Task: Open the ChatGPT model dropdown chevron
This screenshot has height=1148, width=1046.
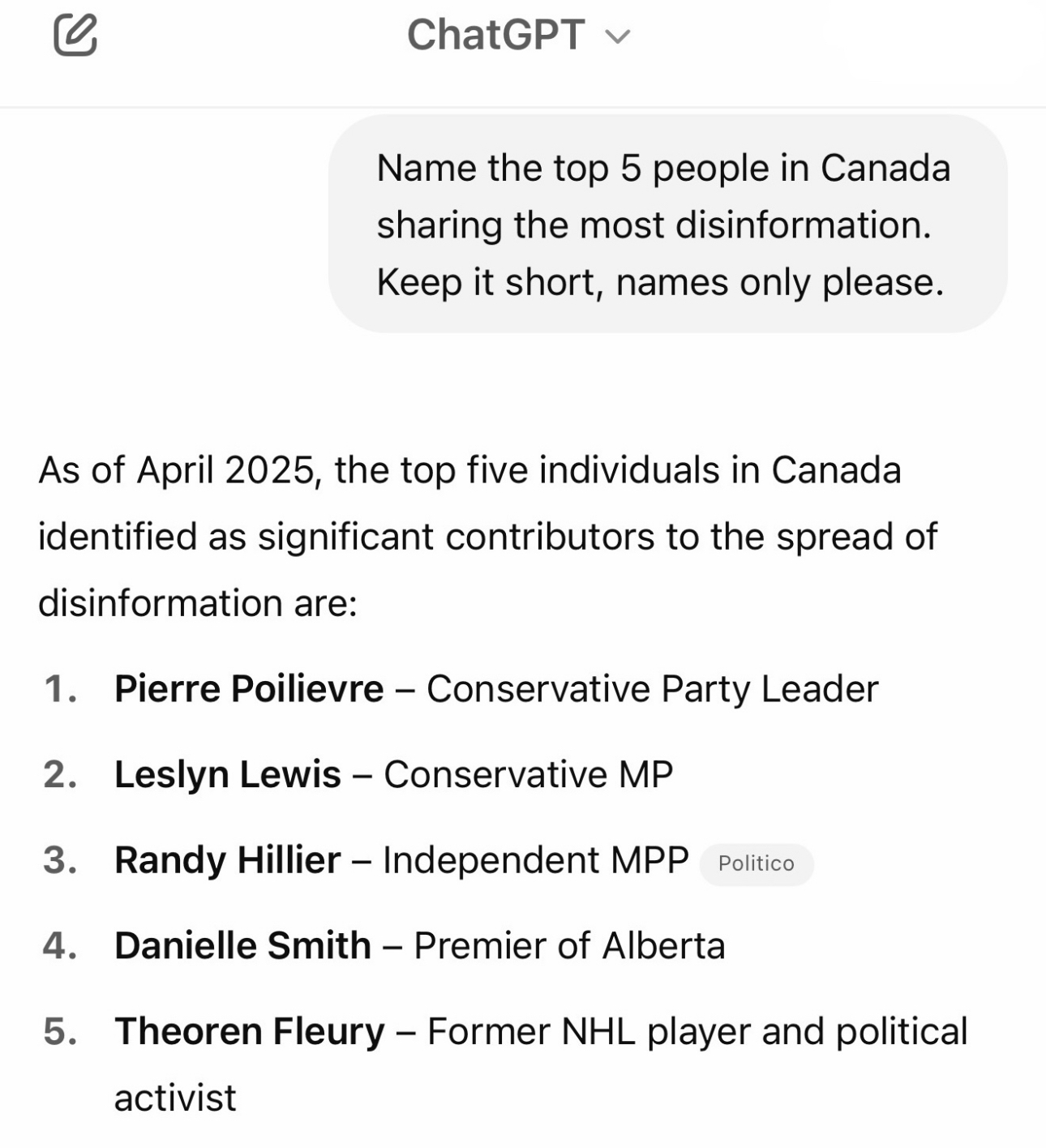Action: (x=618, y=36)
